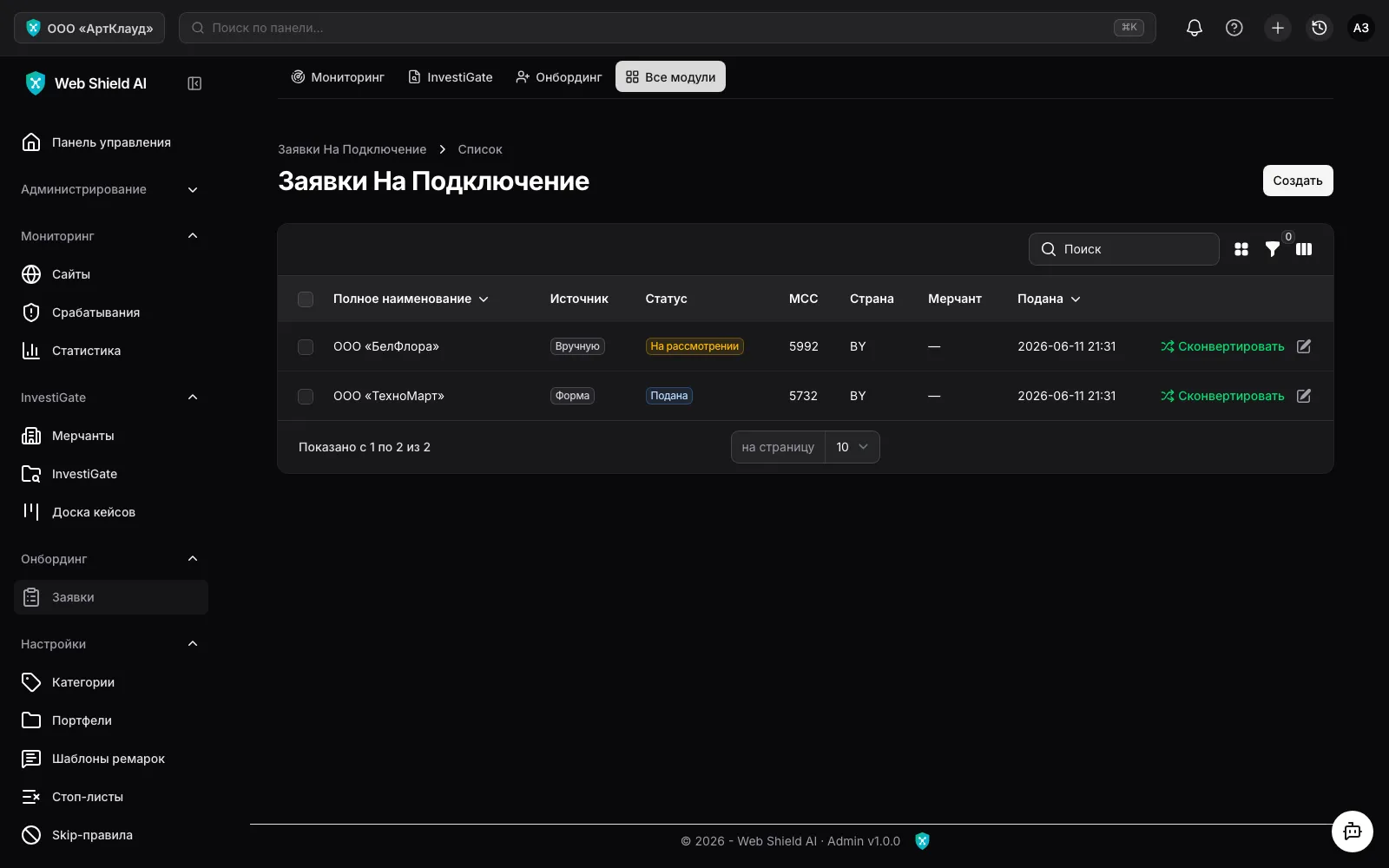The width and height of the screenshot is (1389, 868).
Task: Open Срабатывания in the sidebar
Action: point(111,312)
